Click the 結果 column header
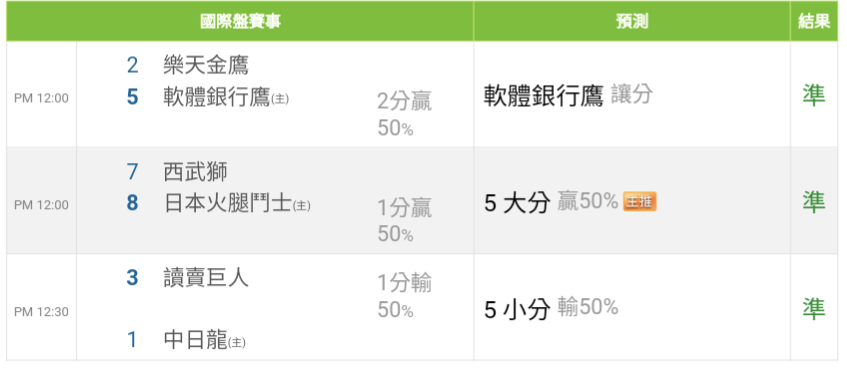 click(x=814, y=21)
